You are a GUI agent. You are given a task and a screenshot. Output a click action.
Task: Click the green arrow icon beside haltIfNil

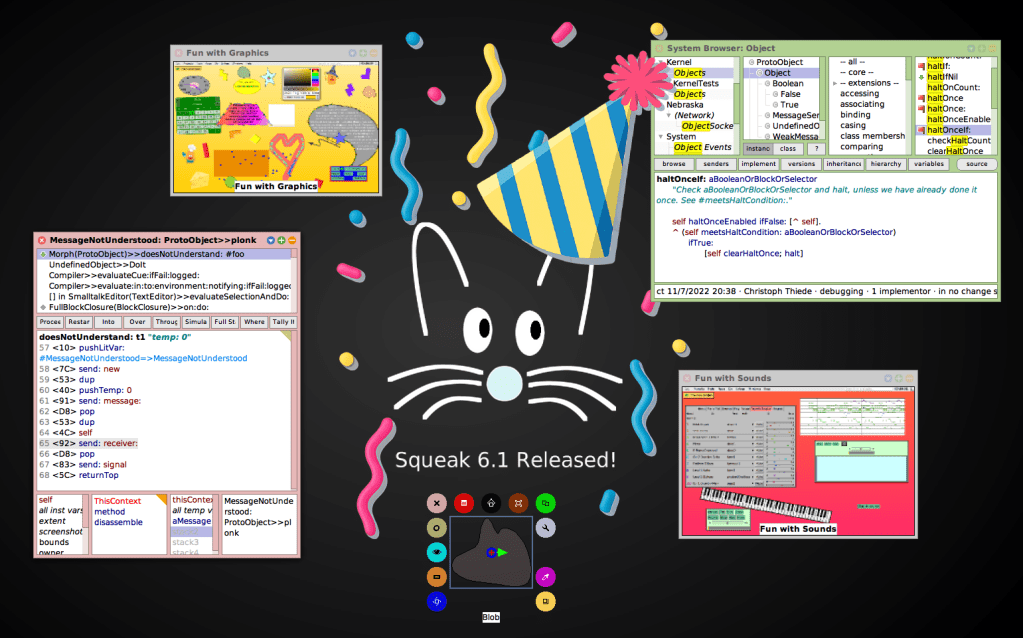point(921,77)
